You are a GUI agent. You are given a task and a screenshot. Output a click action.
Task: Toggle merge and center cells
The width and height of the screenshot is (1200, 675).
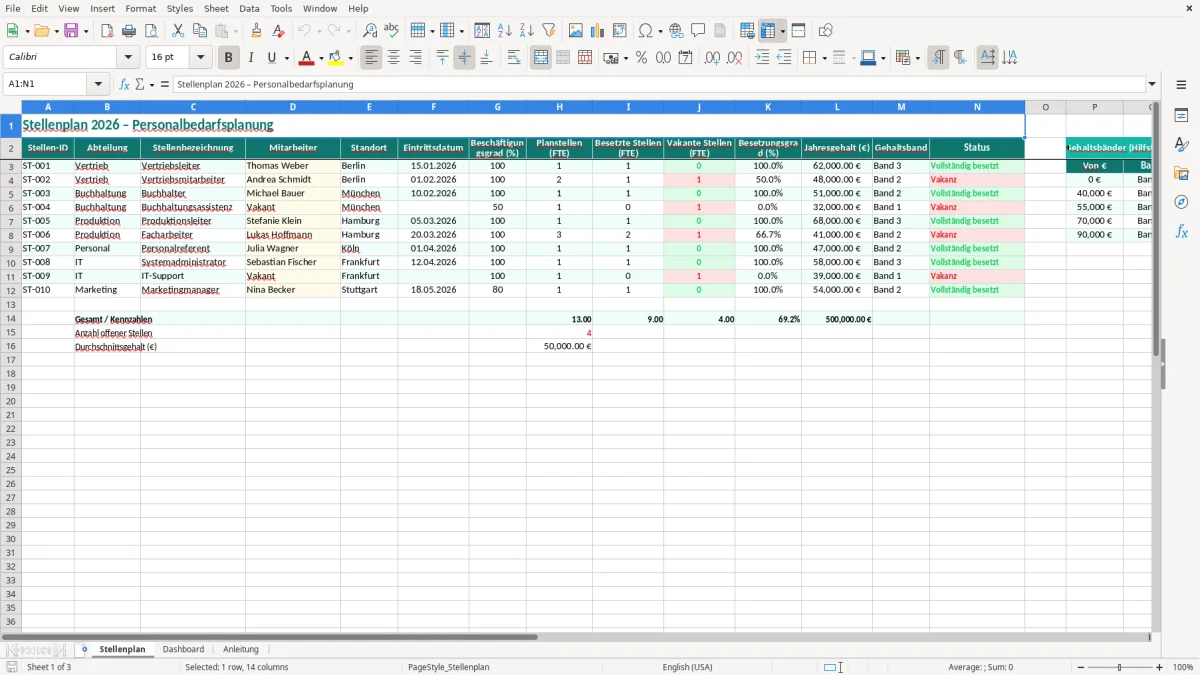(541, 58)
